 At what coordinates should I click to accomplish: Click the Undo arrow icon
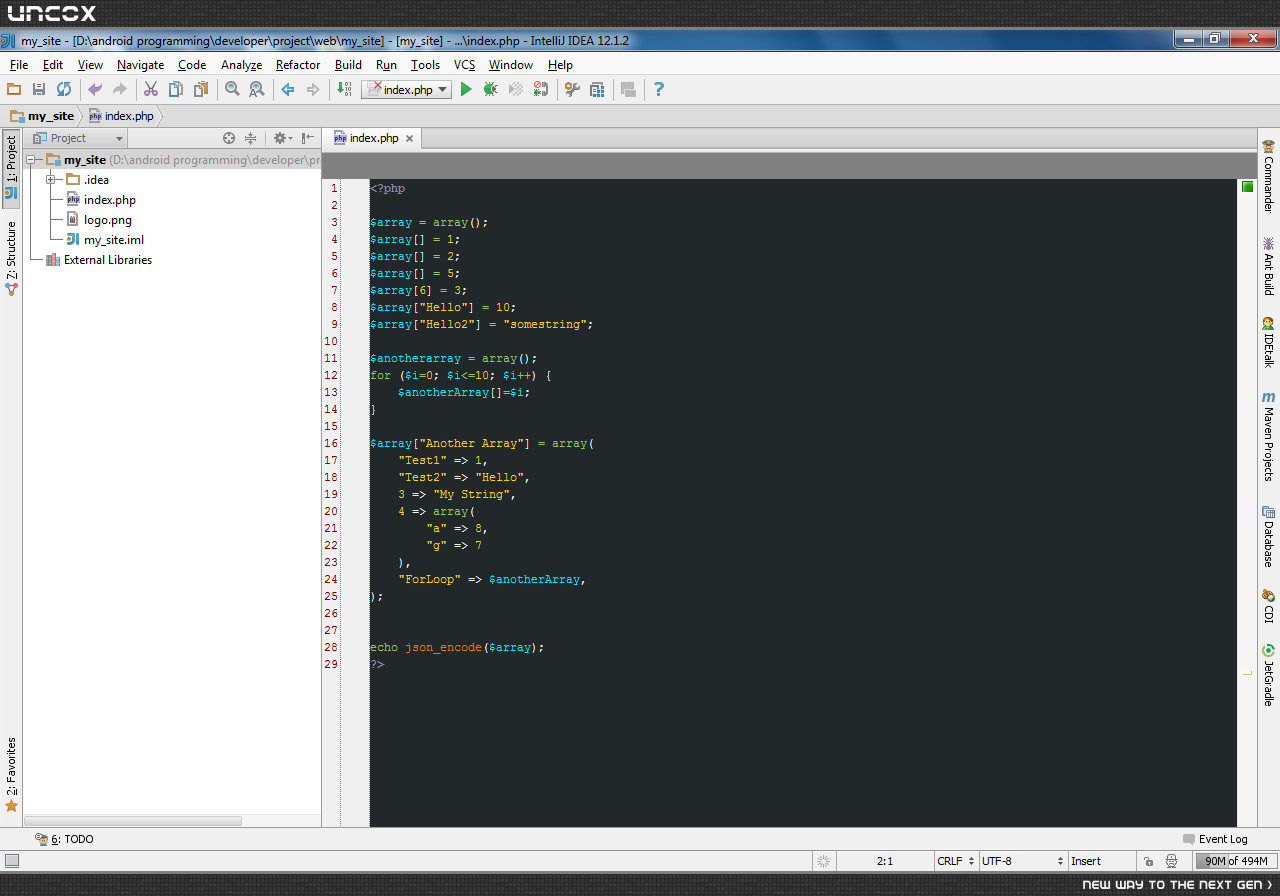tap(95, 90)
